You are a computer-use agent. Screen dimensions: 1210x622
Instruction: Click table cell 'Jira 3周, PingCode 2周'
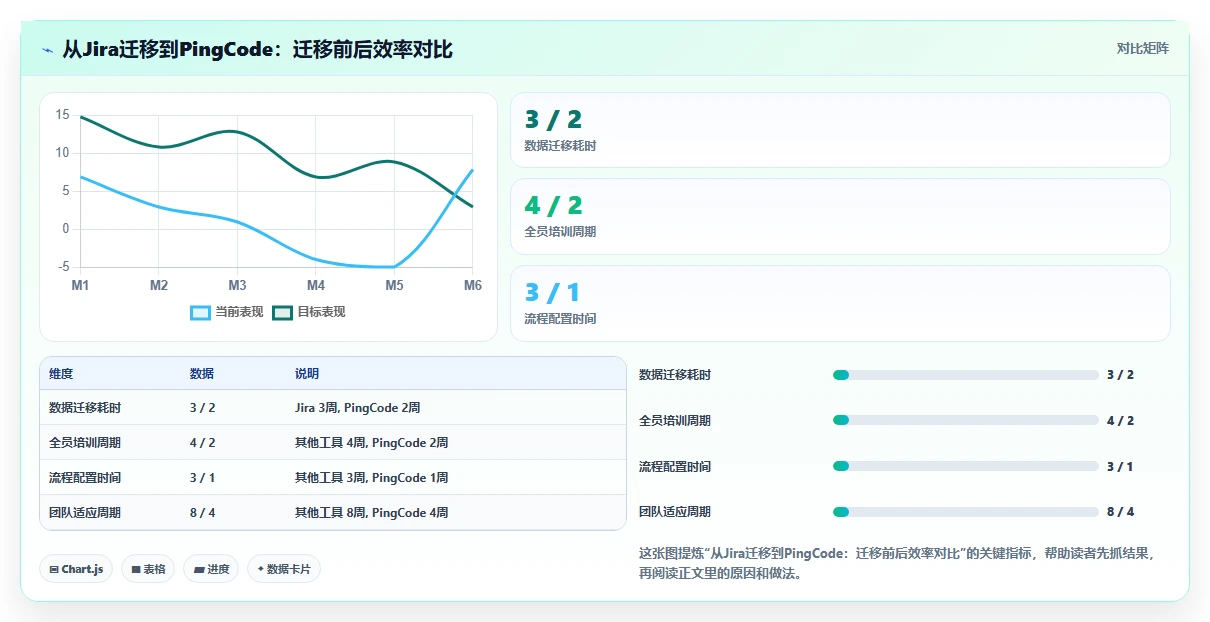click(x=358, y=408)
